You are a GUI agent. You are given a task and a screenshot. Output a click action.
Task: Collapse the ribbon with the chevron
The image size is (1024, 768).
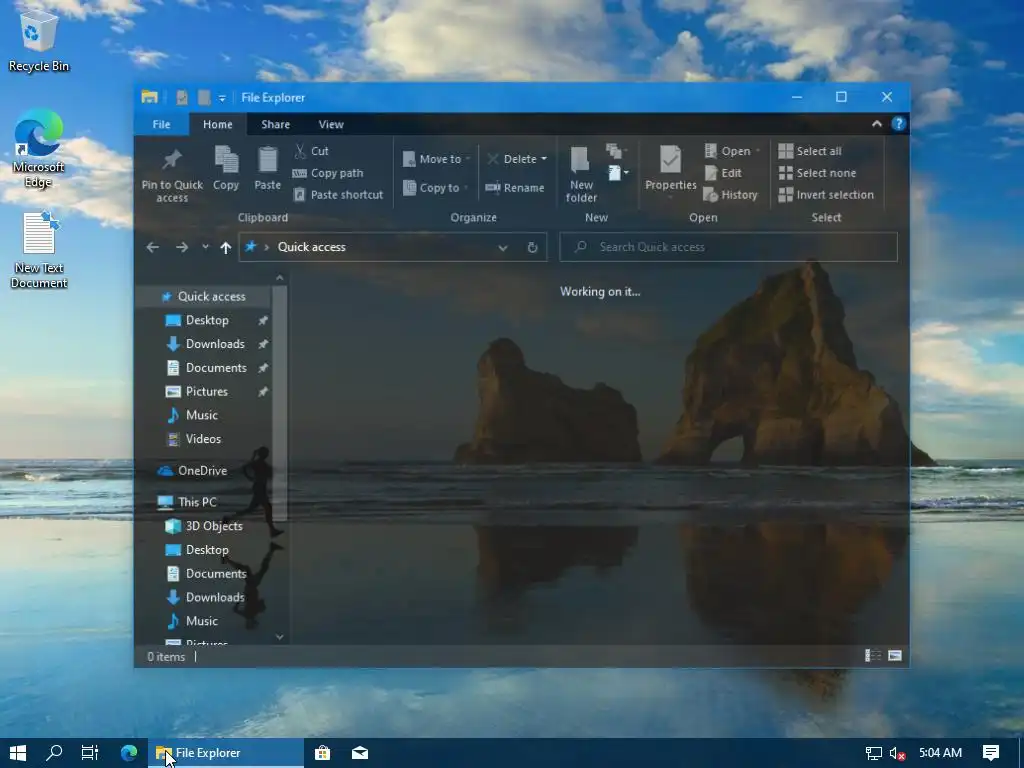(876, 124)
